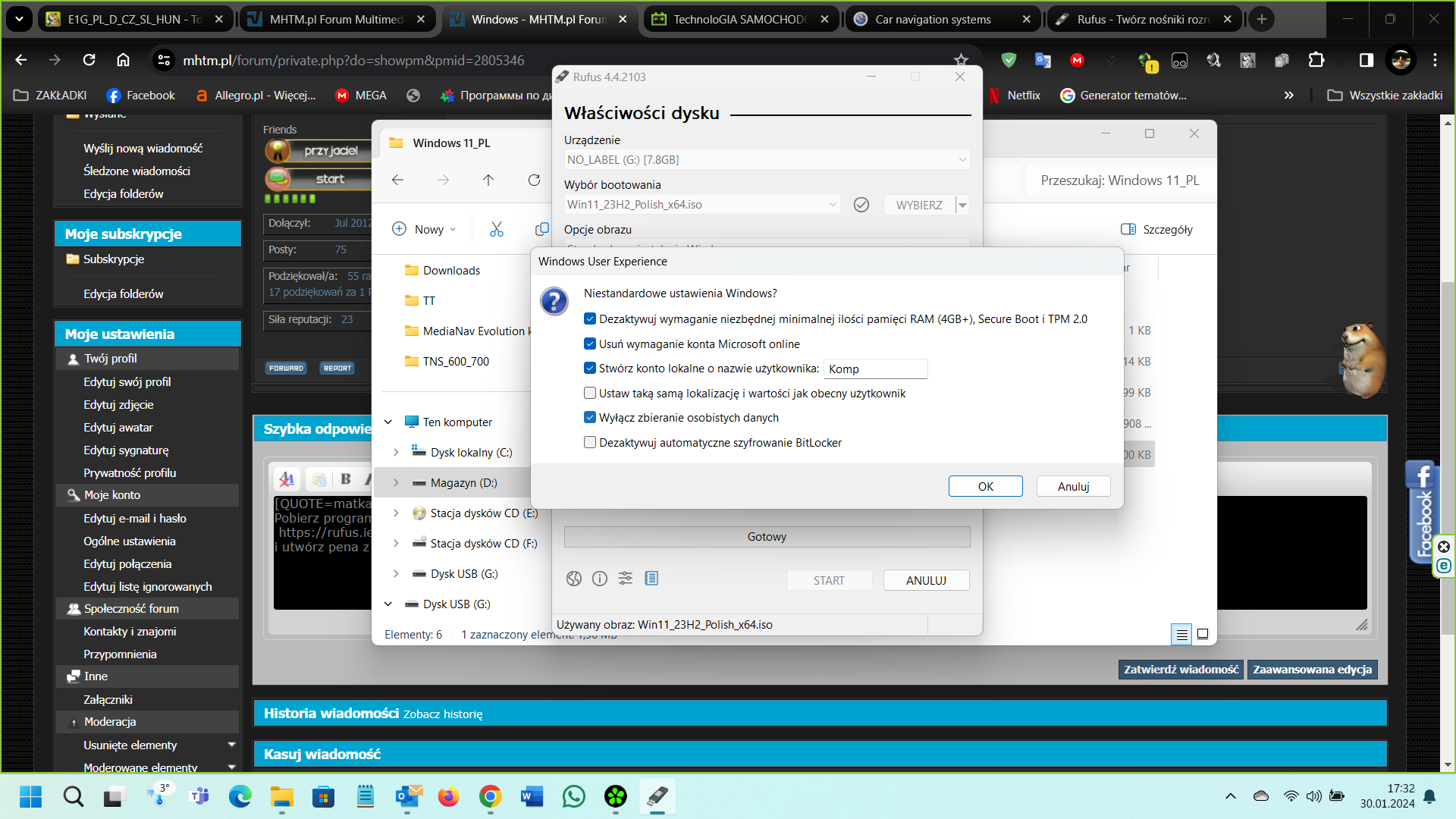Show Rufus log icon

(651, 579)
